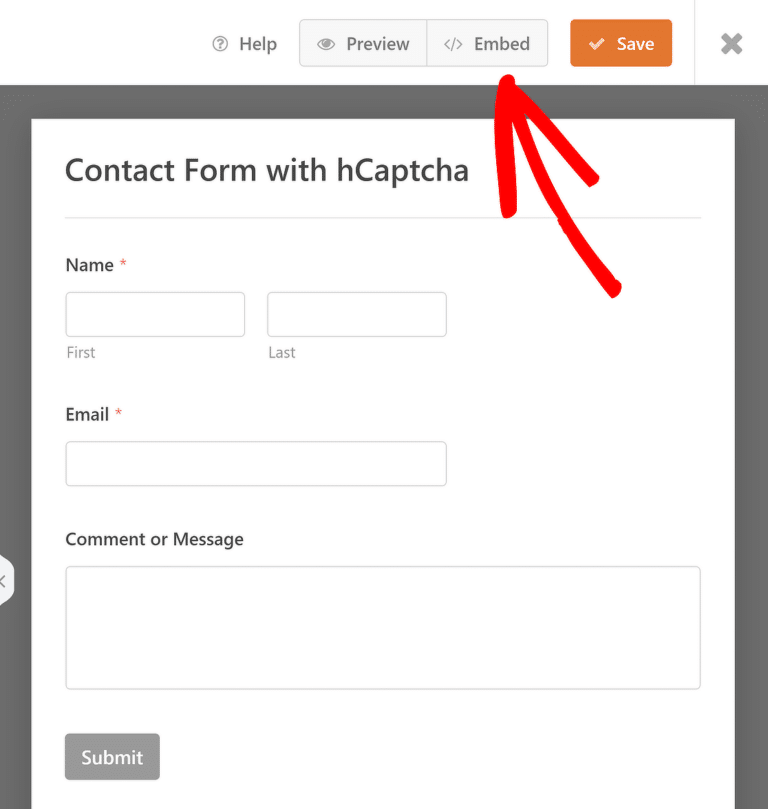Save the Contact Form with hCaptcha
The width and height of the screenshot is (768, 809).
[621, 43]
